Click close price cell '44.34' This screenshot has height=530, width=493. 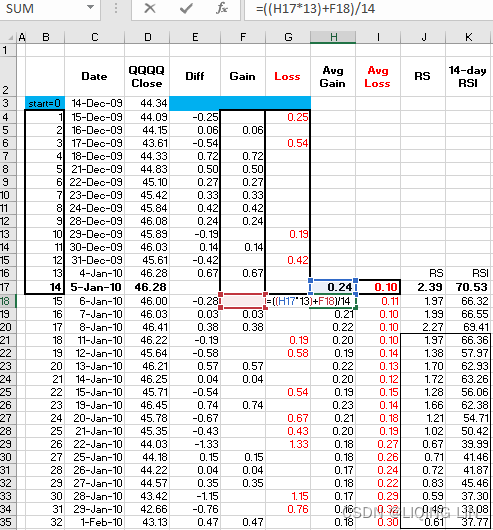click(x=147, y=103)
